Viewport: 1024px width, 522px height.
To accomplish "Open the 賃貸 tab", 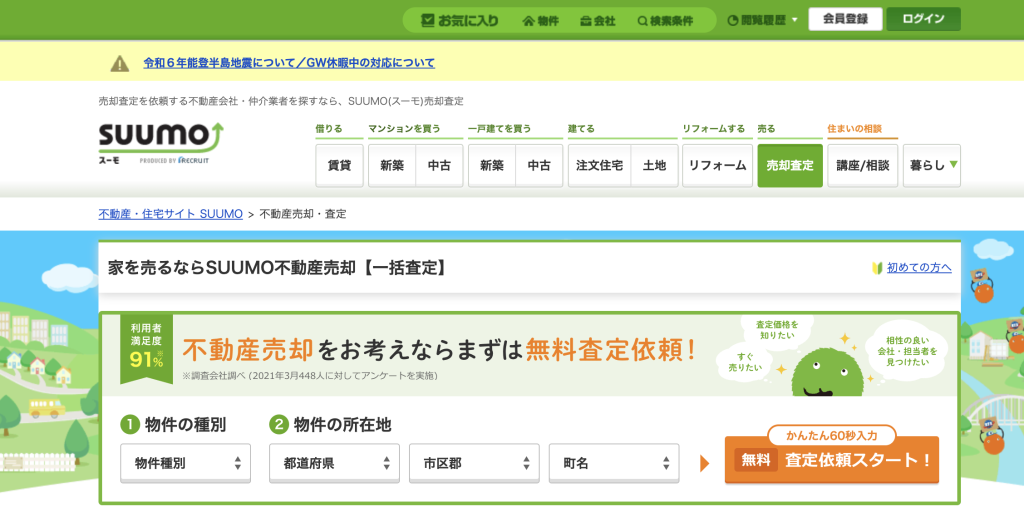I will 339,165.
